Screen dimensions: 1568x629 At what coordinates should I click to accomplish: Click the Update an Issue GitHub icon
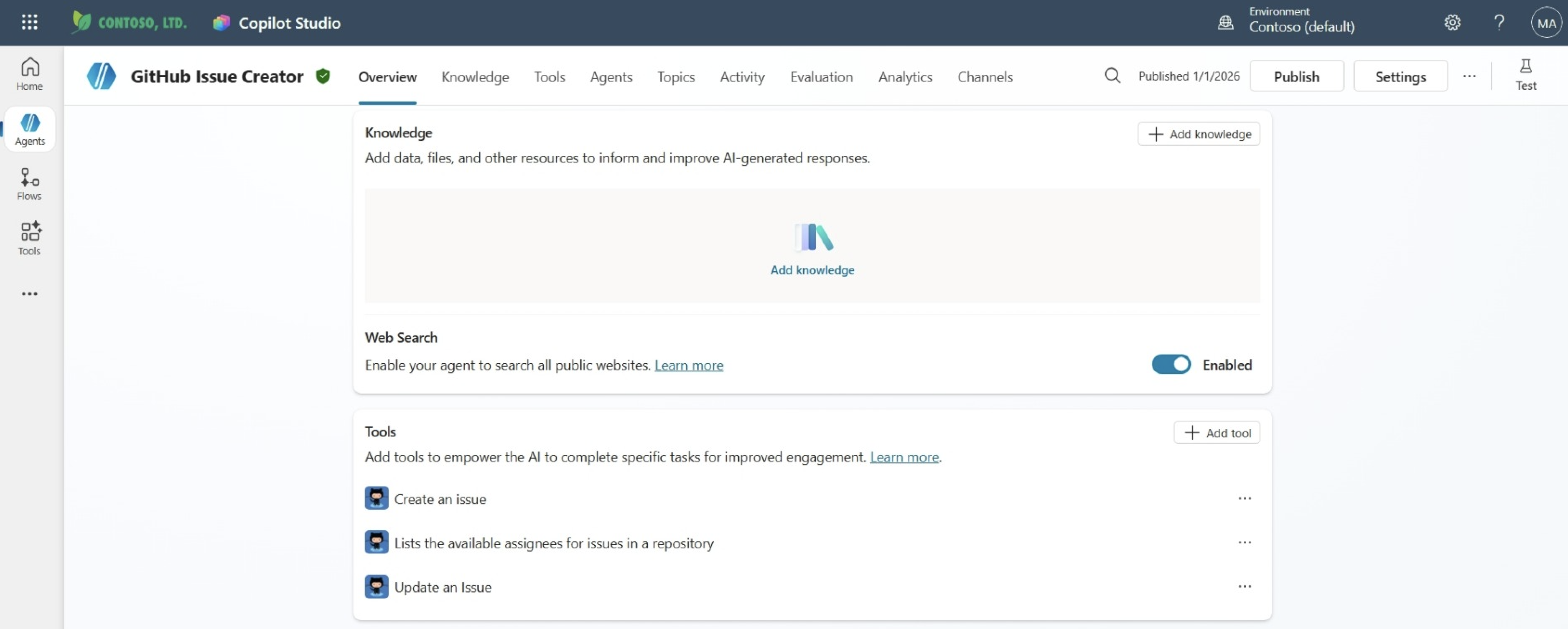pyautogui.click(x=376, y=586)
